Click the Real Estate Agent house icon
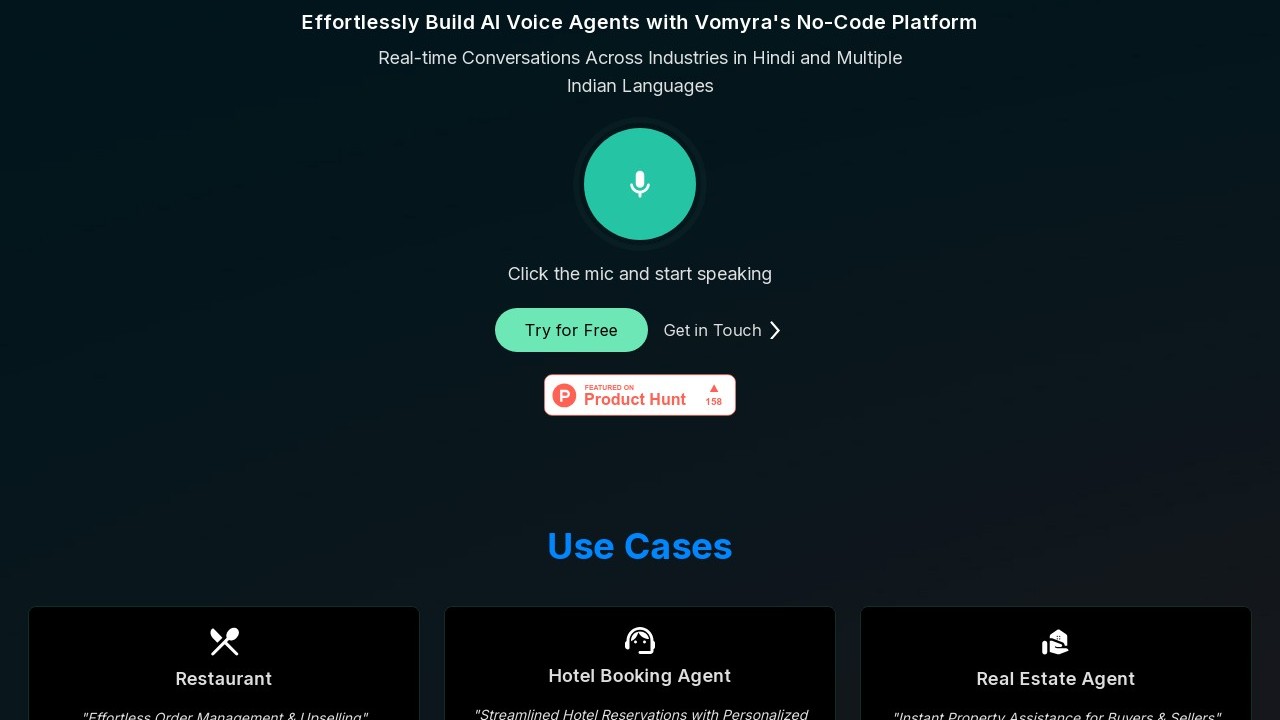This screenshot has height=720, width=1280. pos(1055,641)
